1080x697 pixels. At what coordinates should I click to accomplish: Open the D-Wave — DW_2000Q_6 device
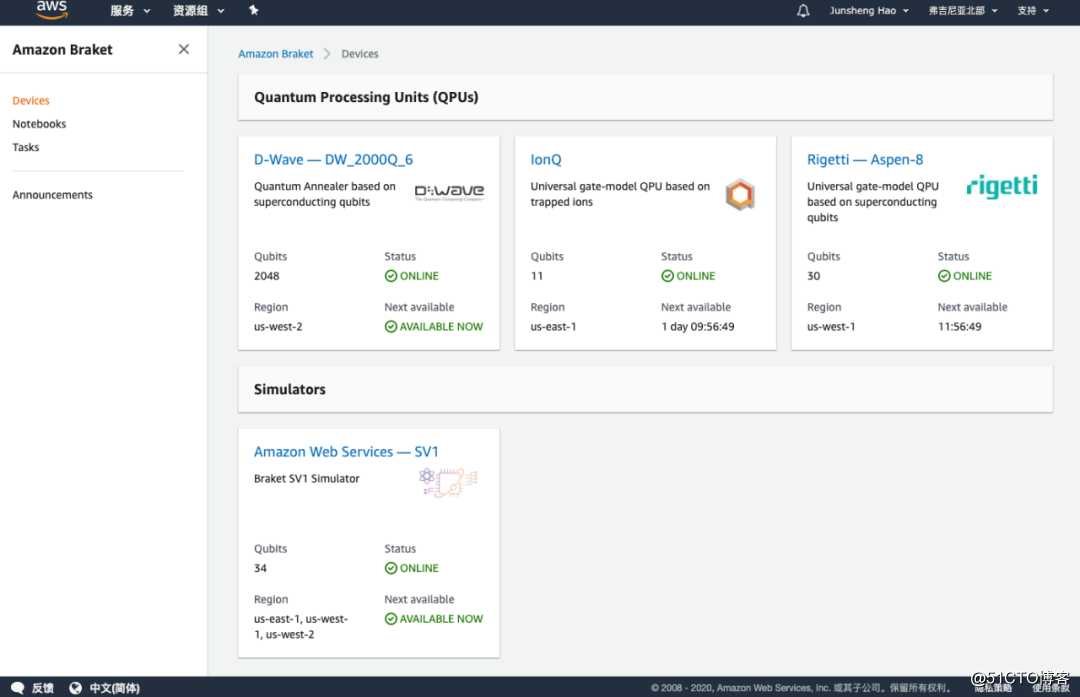point(333,159)
